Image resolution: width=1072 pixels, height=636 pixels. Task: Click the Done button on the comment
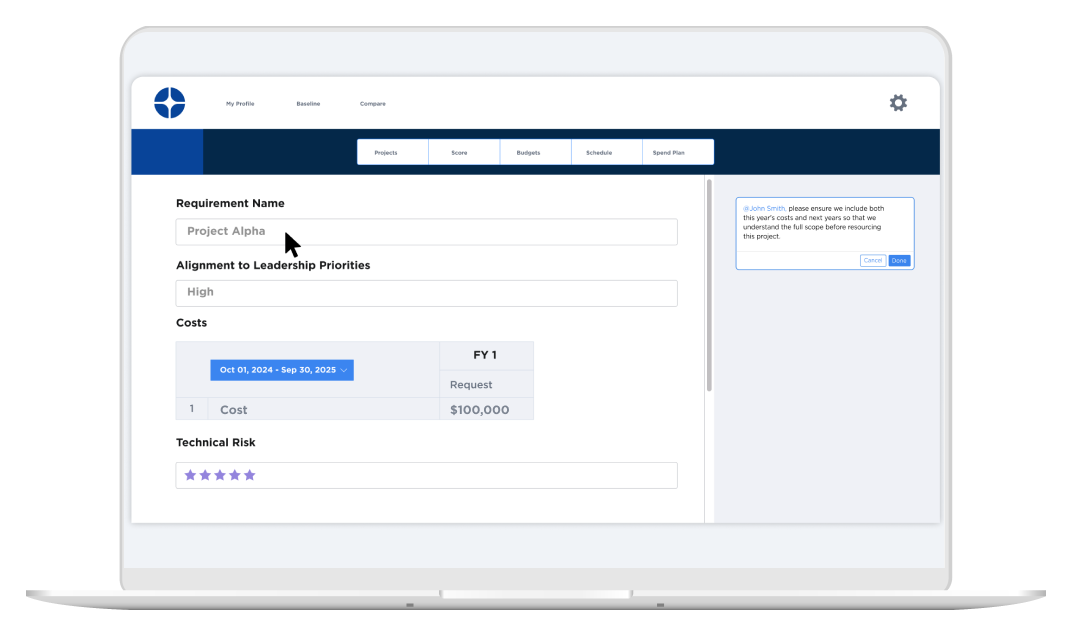pos(899,260)
